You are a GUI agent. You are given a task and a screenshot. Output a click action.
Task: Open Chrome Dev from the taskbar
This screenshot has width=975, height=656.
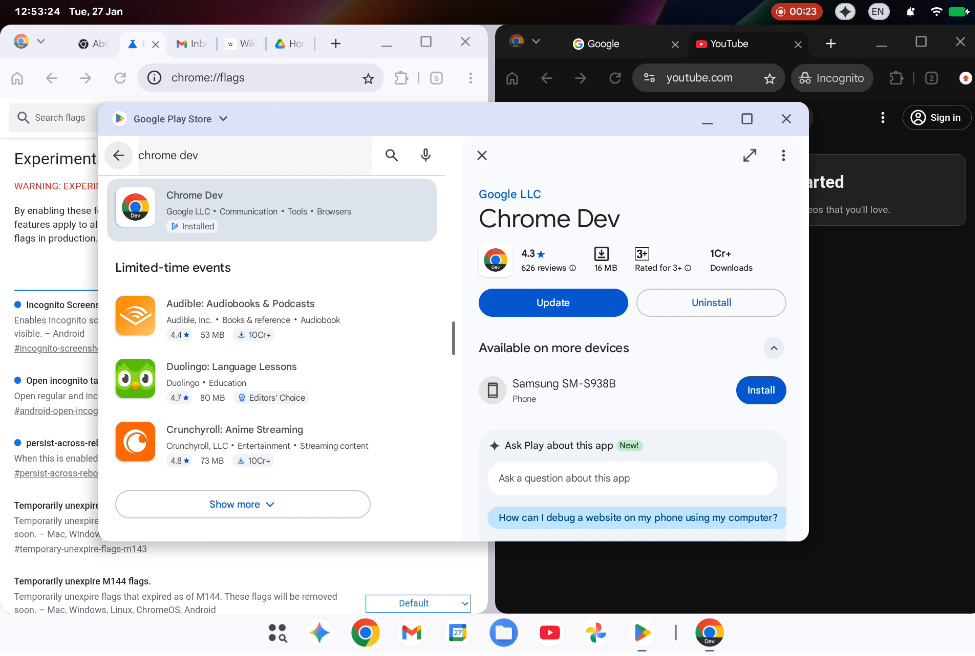click(709, 633)
